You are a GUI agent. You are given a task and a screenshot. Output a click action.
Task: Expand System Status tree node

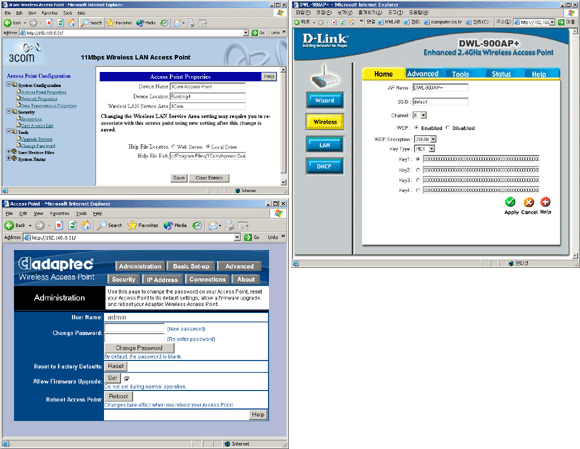click(9, 158)
